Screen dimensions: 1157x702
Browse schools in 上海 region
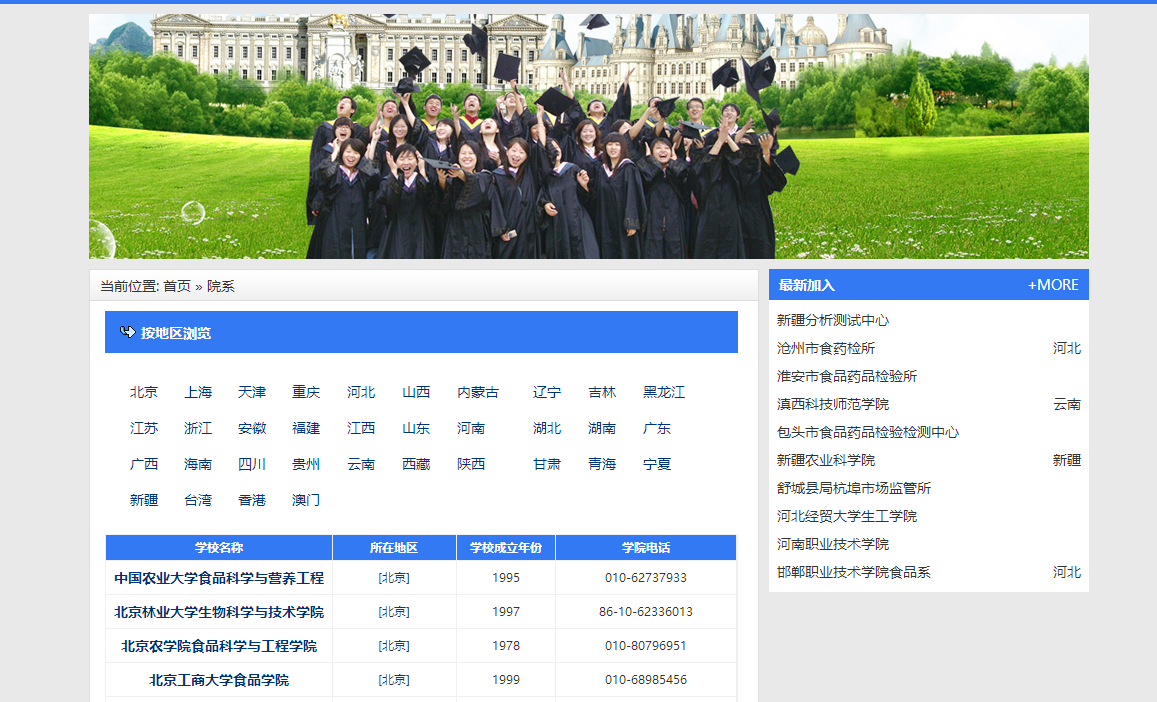198,392
